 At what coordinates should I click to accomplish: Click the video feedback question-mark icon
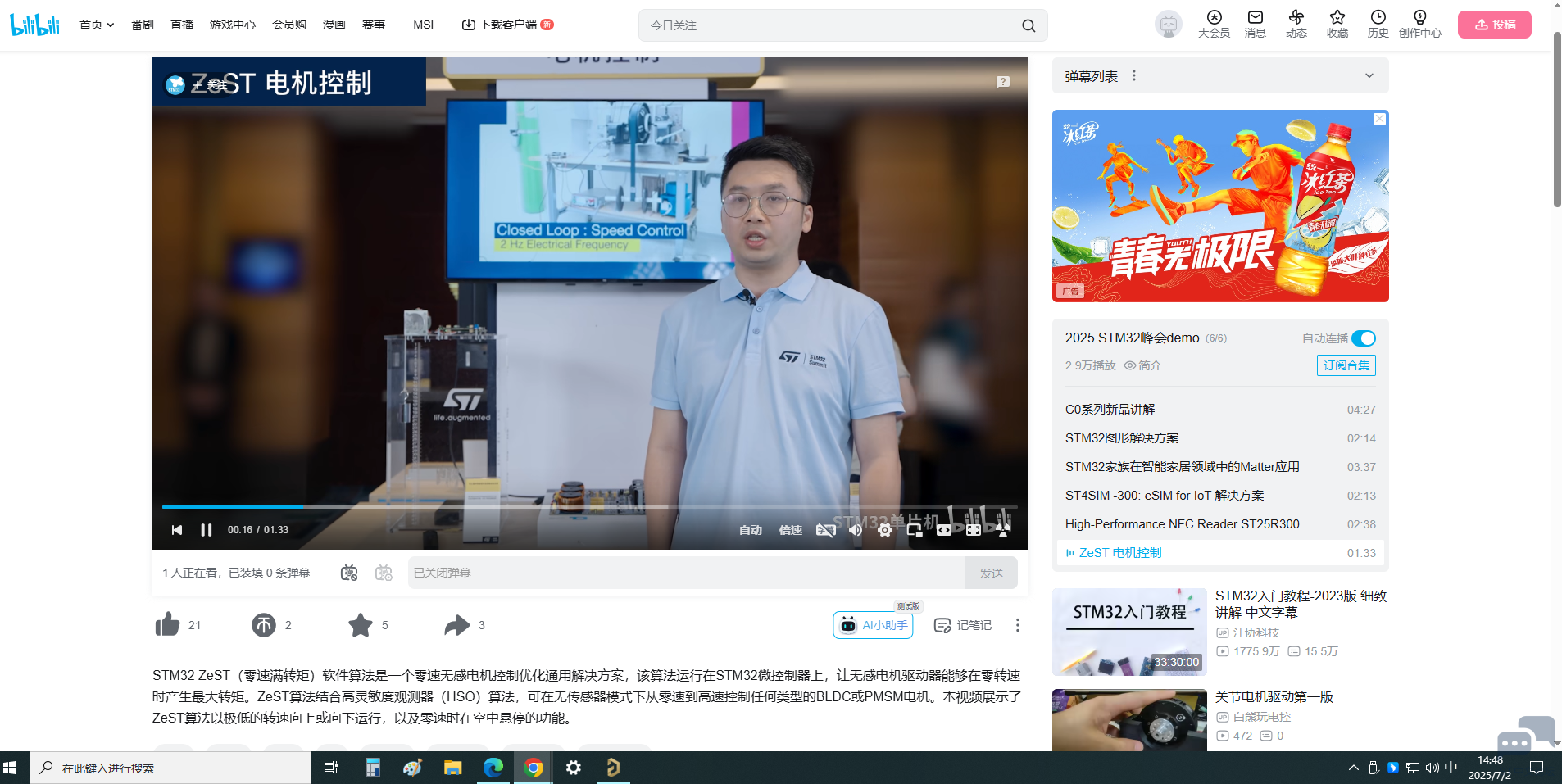(1003, 82)
